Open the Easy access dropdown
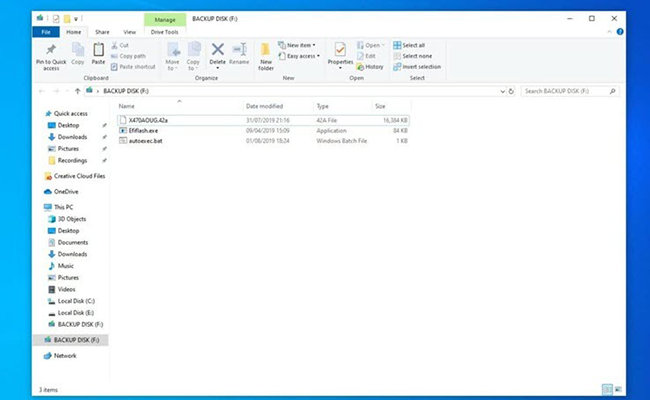This screenshot has height=400, width=650. (x=299, y=56)
